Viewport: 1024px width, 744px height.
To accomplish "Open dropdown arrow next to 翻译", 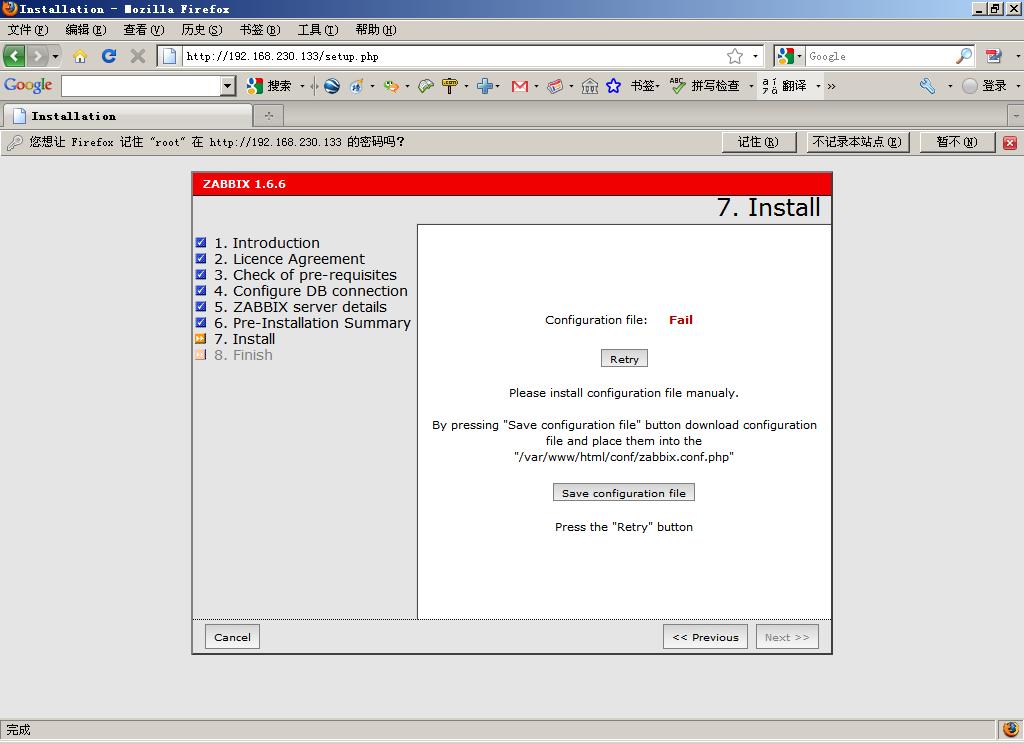I will [x=818, y=86].
